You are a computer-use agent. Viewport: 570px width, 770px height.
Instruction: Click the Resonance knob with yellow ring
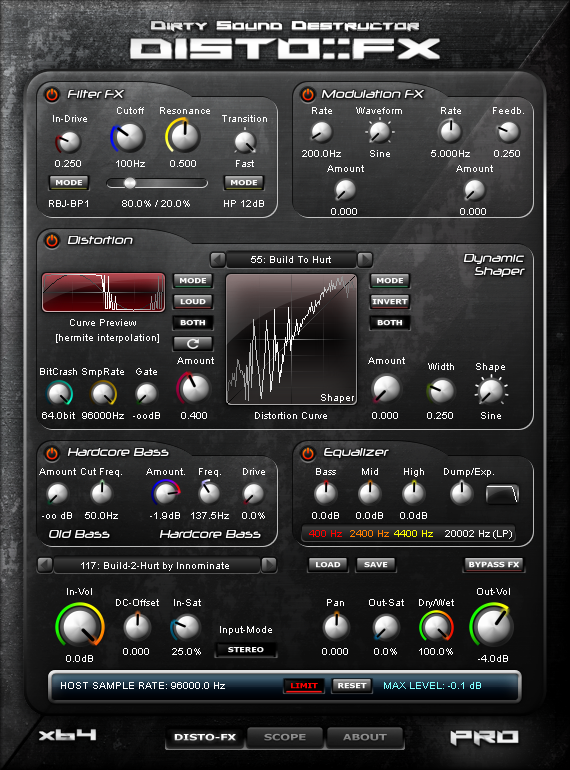pos(184,137)
